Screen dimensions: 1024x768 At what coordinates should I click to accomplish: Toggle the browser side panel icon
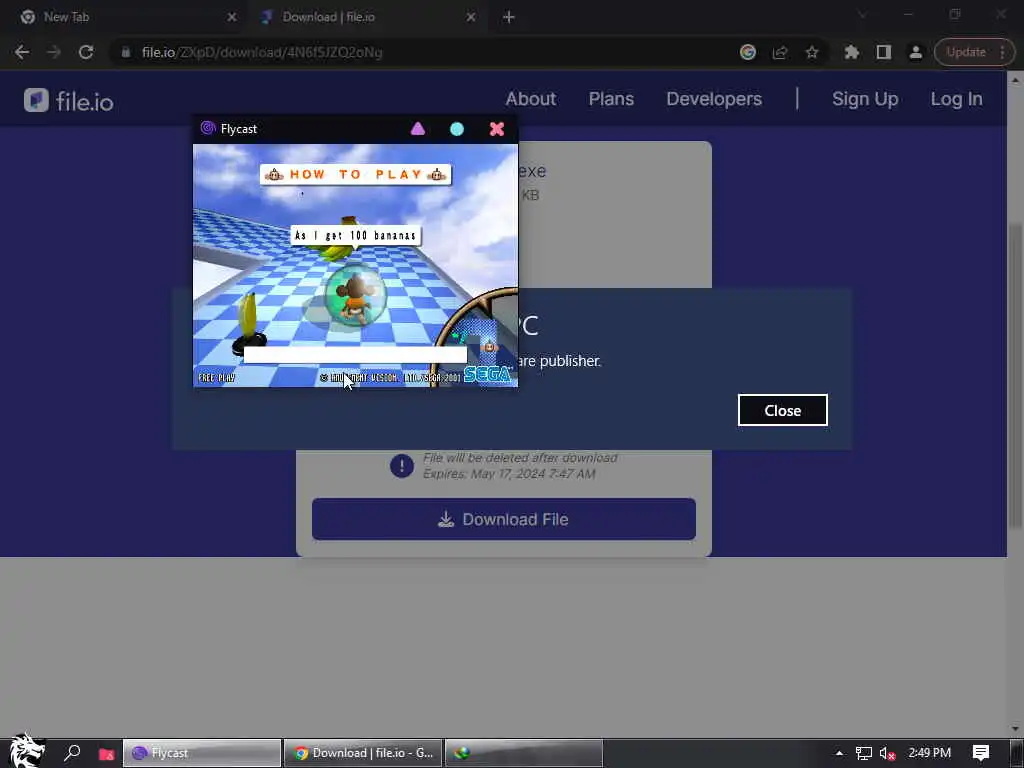[x=884, y=52]
